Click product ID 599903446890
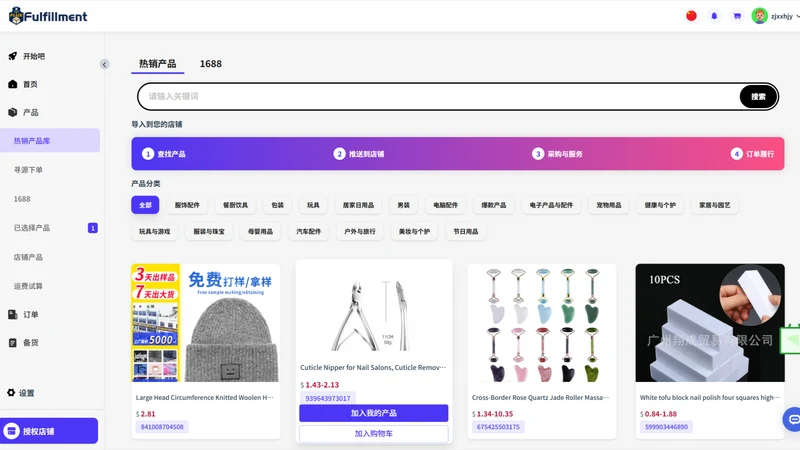The image size is (800, 450). (666, 427)
